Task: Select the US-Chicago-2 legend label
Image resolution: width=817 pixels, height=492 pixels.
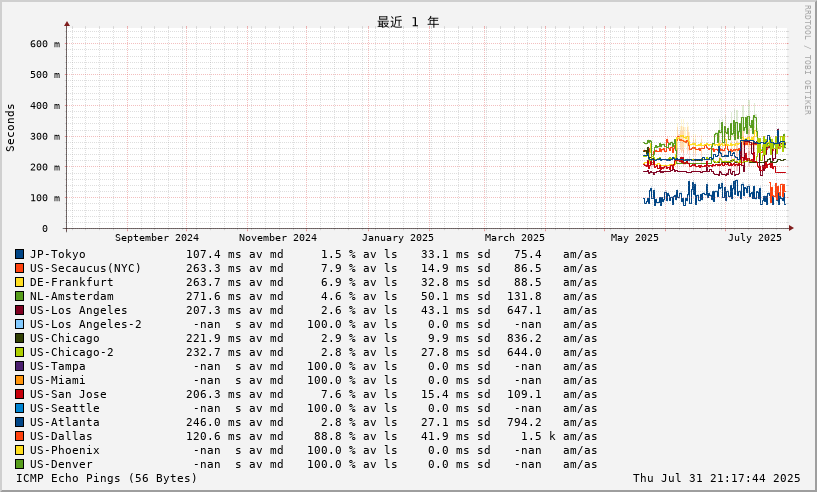Action: coord(71,352)
